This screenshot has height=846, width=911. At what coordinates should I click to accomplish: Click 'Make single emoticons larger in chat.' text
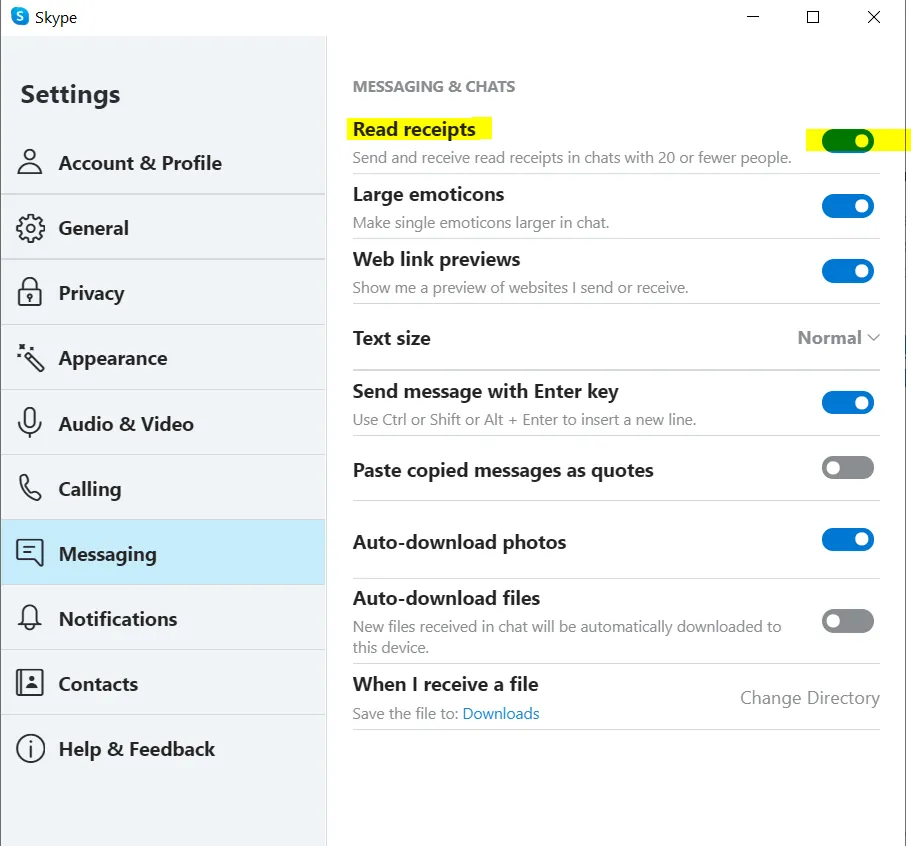pyautogui.click(x=481, y=223)
